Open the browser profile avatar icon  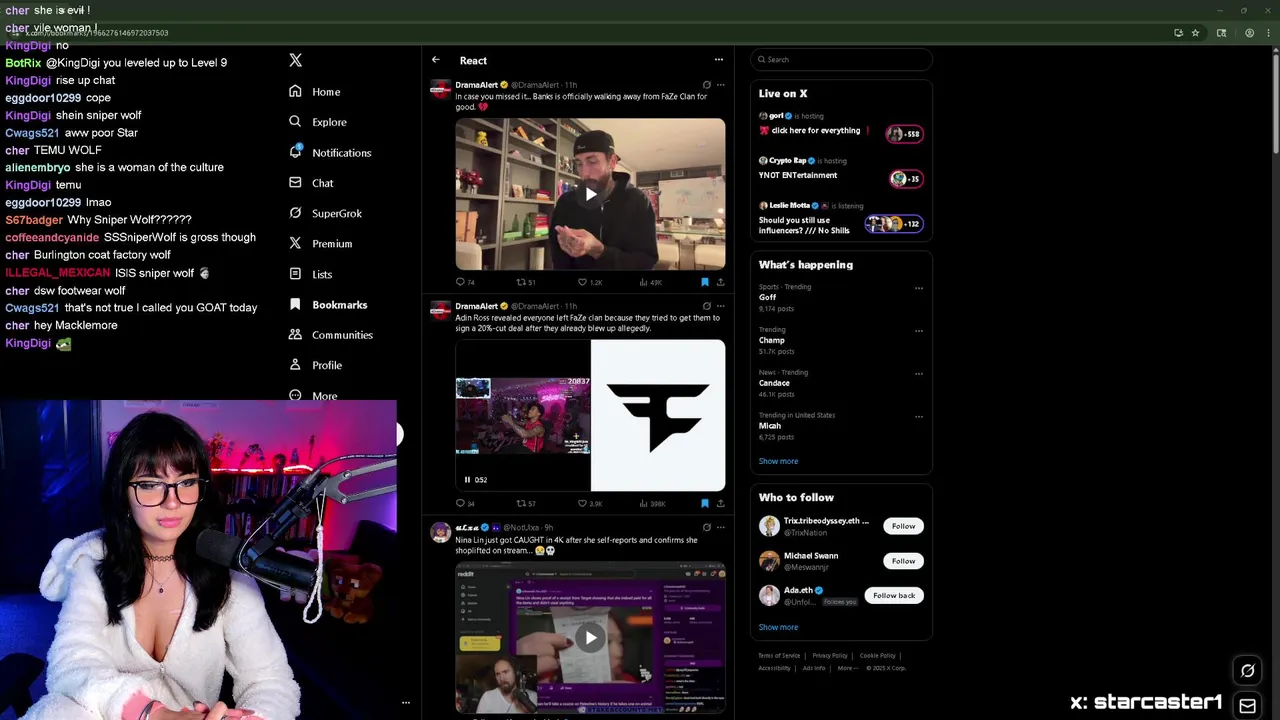pyautogui.click(x=1249, y=33)
